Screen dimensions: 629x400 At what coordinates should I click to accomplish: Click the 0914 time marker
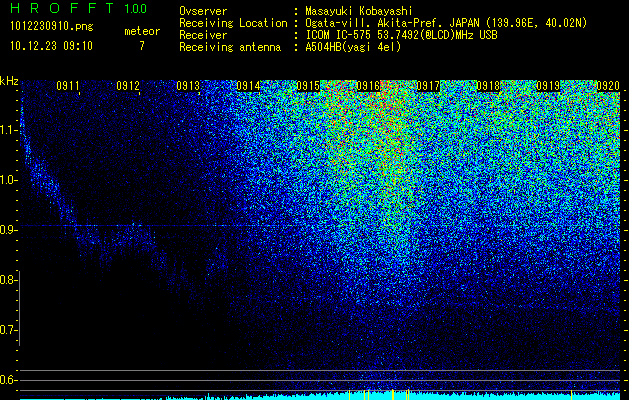point(248,85)
